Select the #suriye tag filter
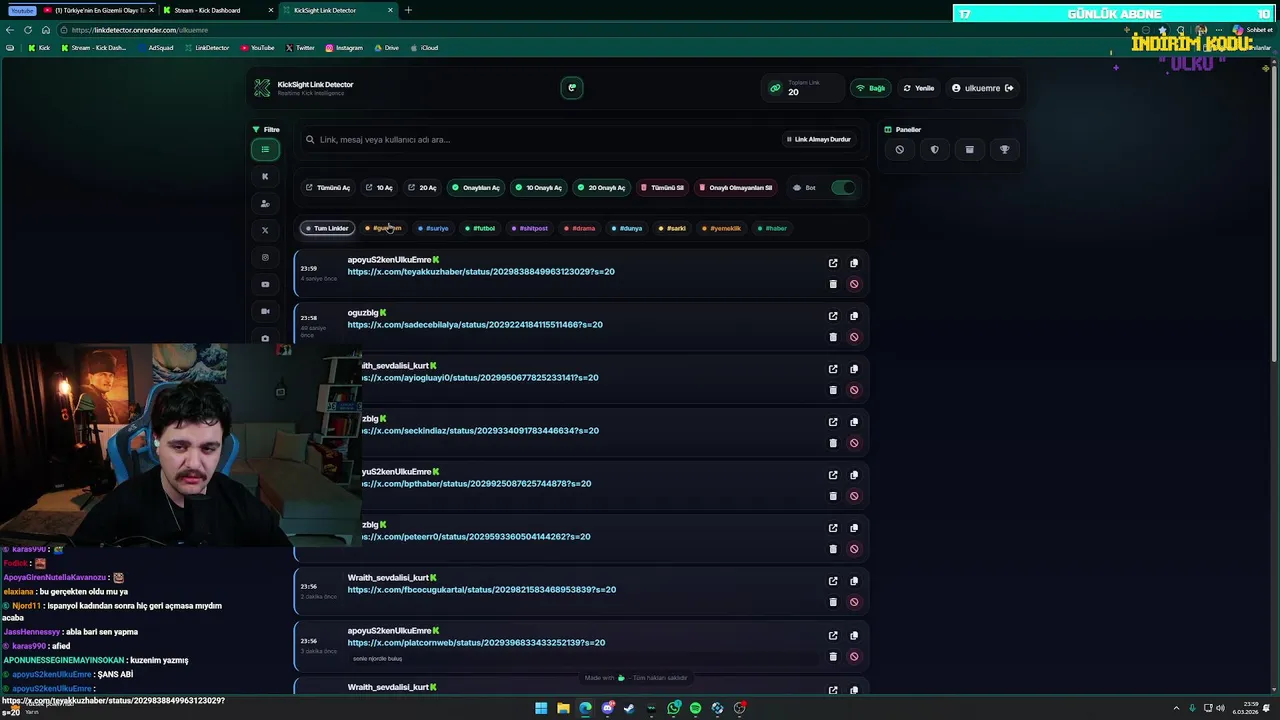This screenshot has height=720, width=1280. click(x=433, y=228)
